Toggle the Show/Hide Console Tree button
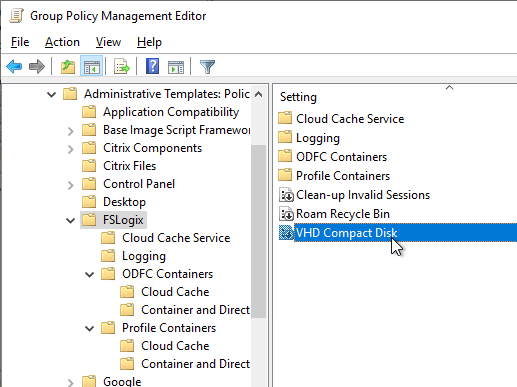This screenshot has width=517, height=387. [91, 67]
